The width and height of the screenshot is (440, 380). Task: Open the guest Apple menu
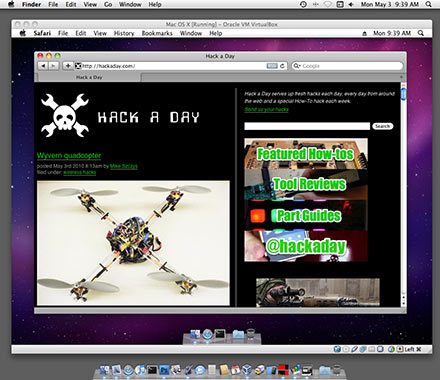(23, 33)
